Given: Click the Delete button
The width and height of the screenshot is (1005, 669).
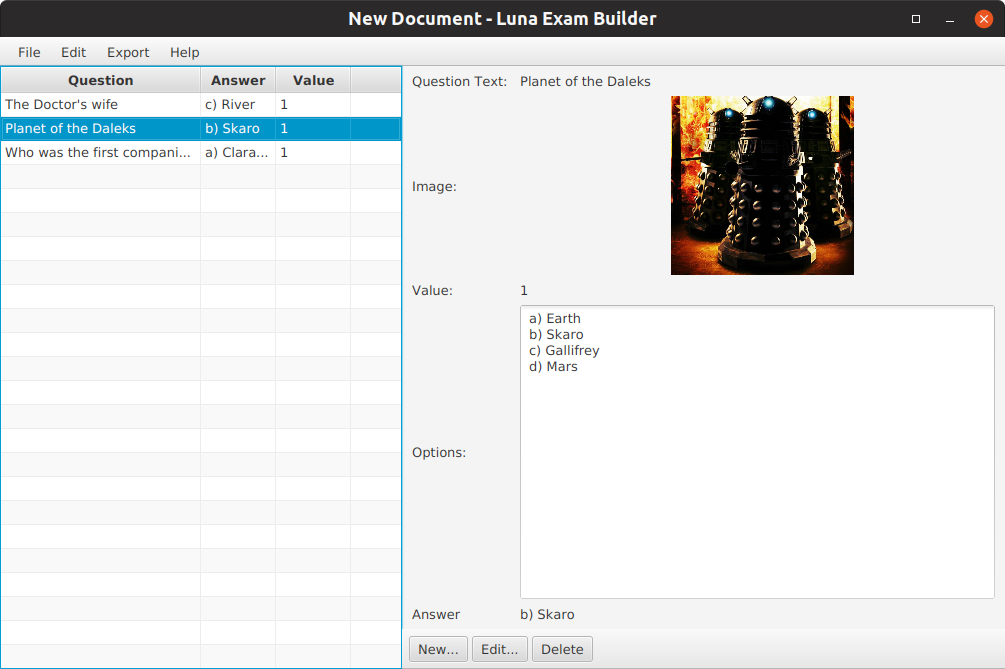Looking at the screenshot, I should click(x=562, y=649).
